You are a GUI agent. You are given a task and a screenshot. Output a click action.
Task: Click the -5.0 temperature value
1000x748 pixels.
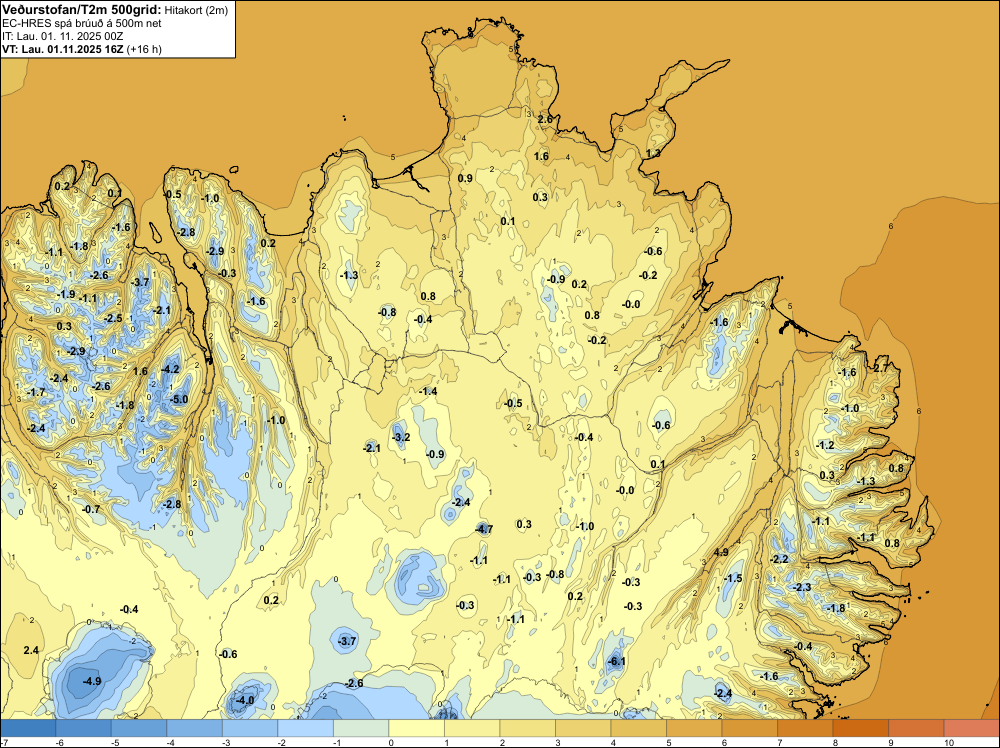pos(180,400)
